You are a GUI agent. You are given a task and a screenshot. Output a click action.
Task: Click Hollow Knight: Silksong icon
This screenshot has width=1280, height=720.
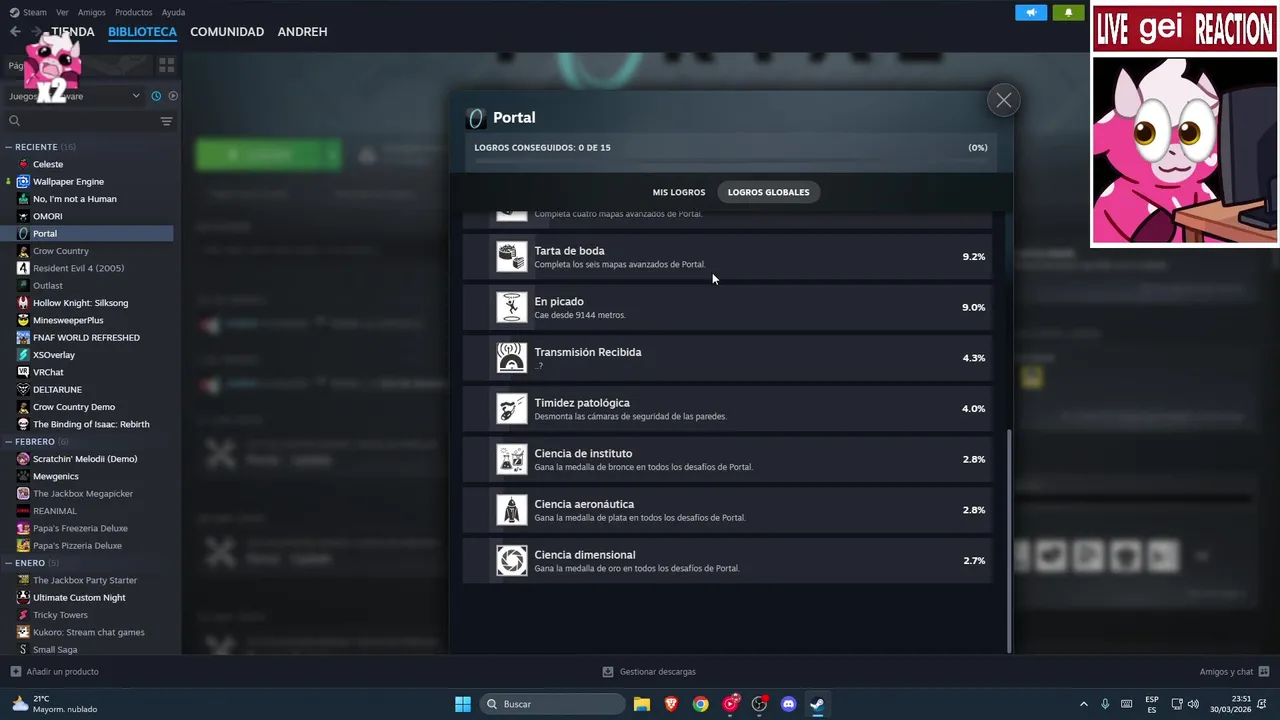click(23, 303)
